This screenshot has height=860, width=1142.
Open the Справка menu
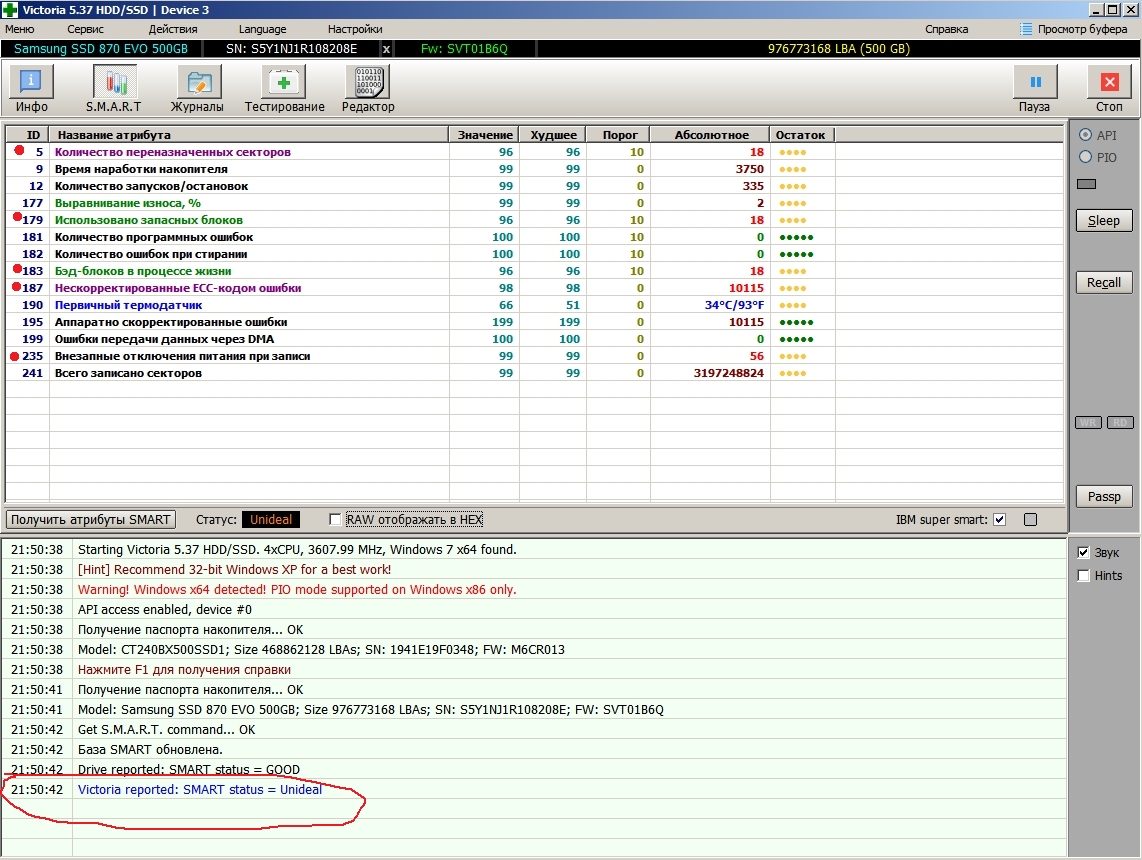[946, 29]
